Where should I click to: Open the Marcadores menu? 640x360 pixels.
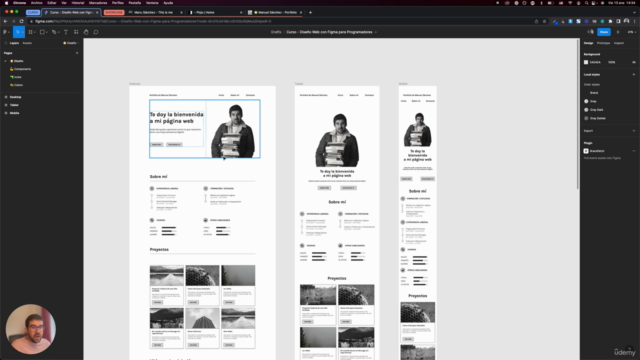[98, 3]
